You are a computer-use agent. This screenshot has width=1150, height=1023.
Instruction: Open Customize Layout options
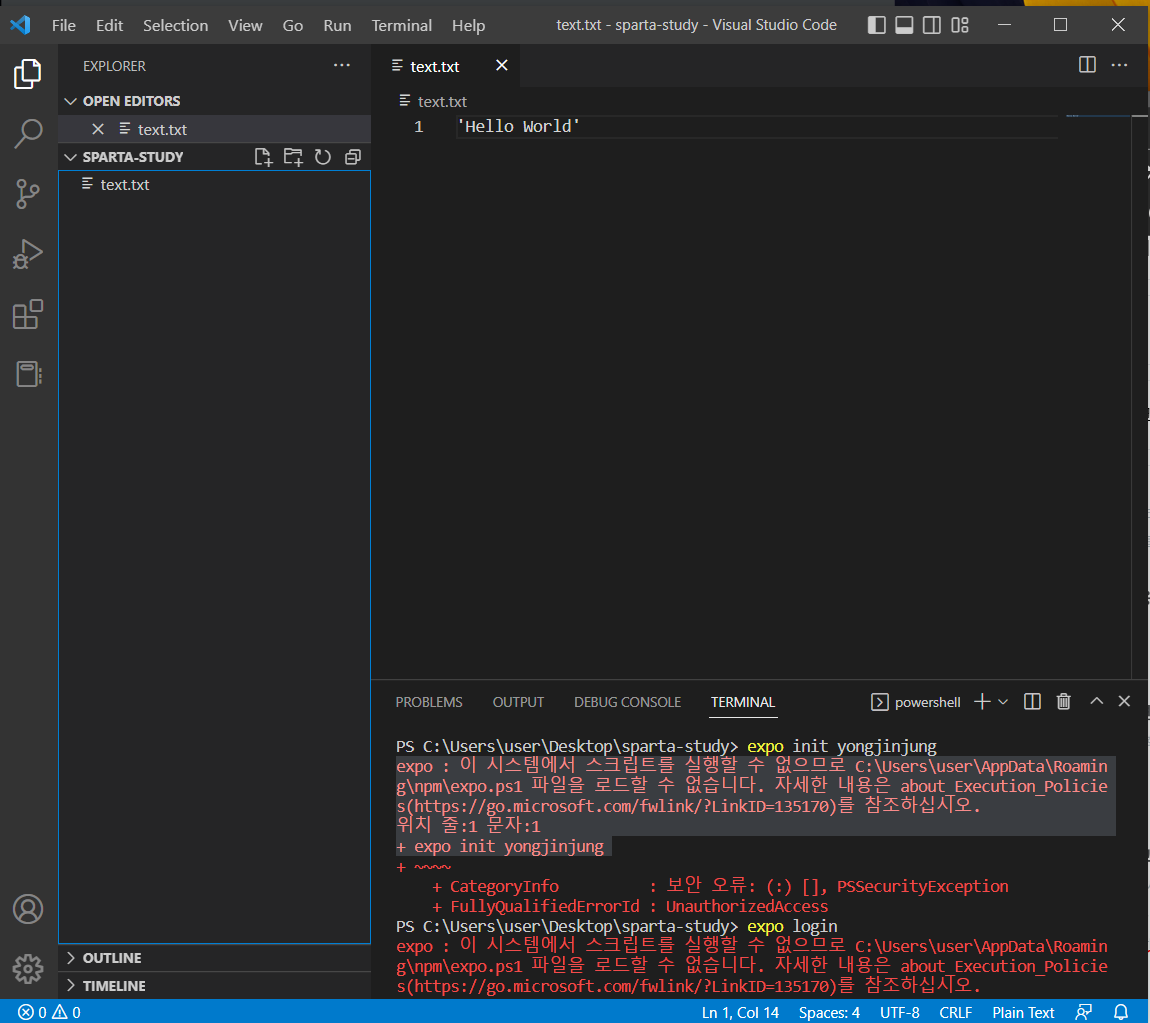(960, 25)
